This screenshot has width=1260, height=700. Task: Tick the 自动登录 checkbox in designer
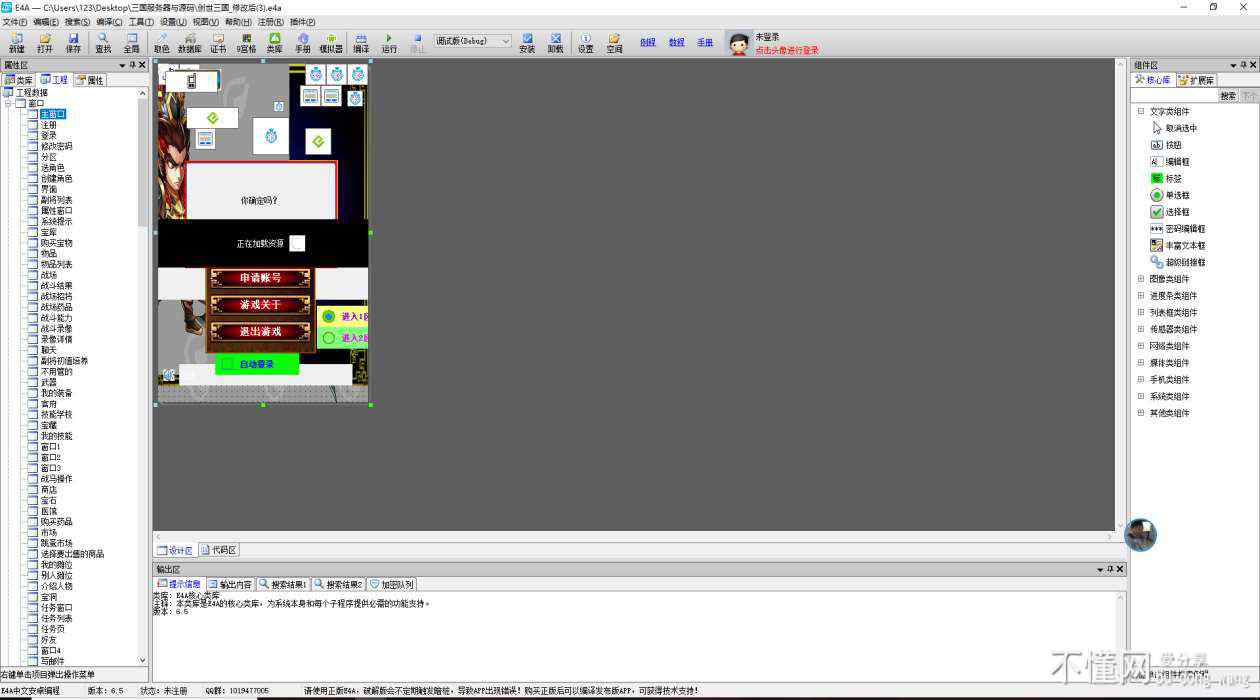(228, 364)
